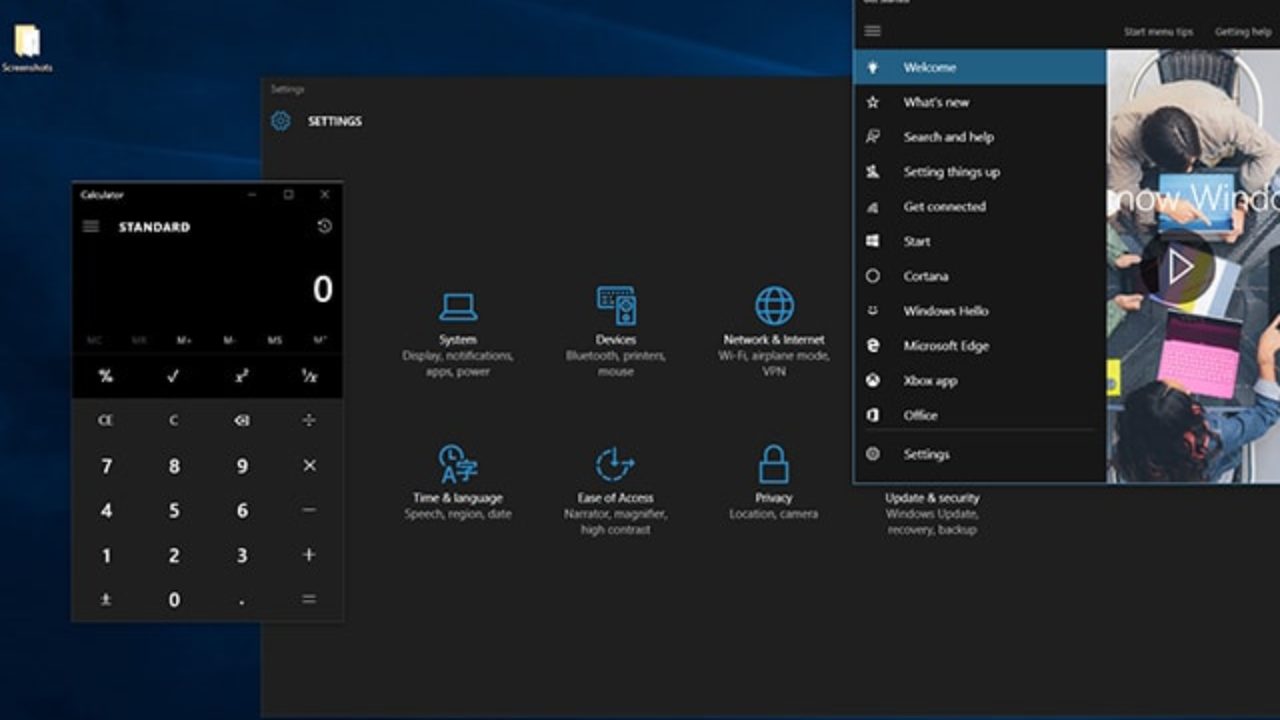Open the Get Started hamburger menu
Screen dimensions: 1280x720
[x=872, y=31]
